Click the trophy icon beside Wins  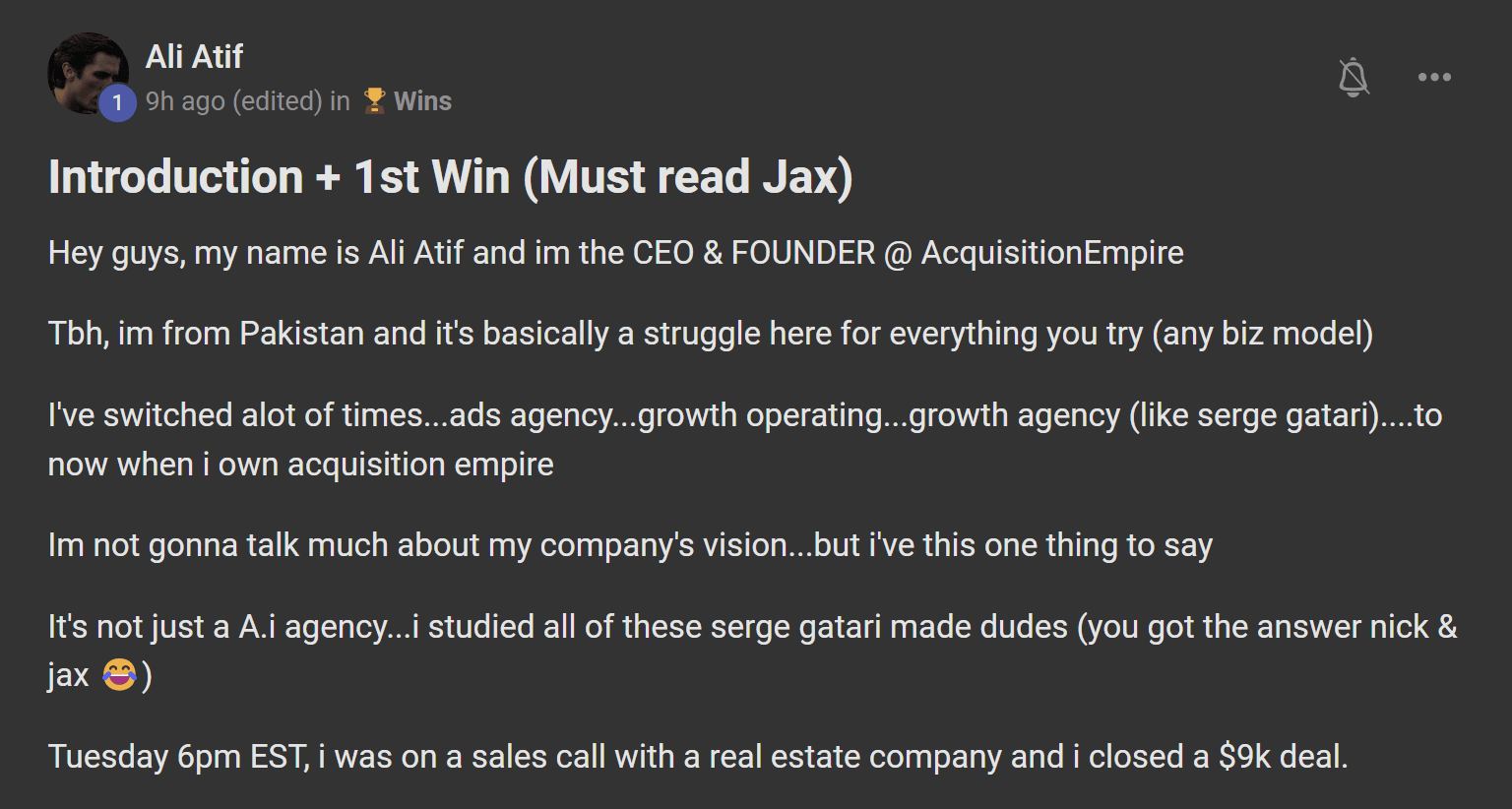pyautogui.click(x=374, y=100)
